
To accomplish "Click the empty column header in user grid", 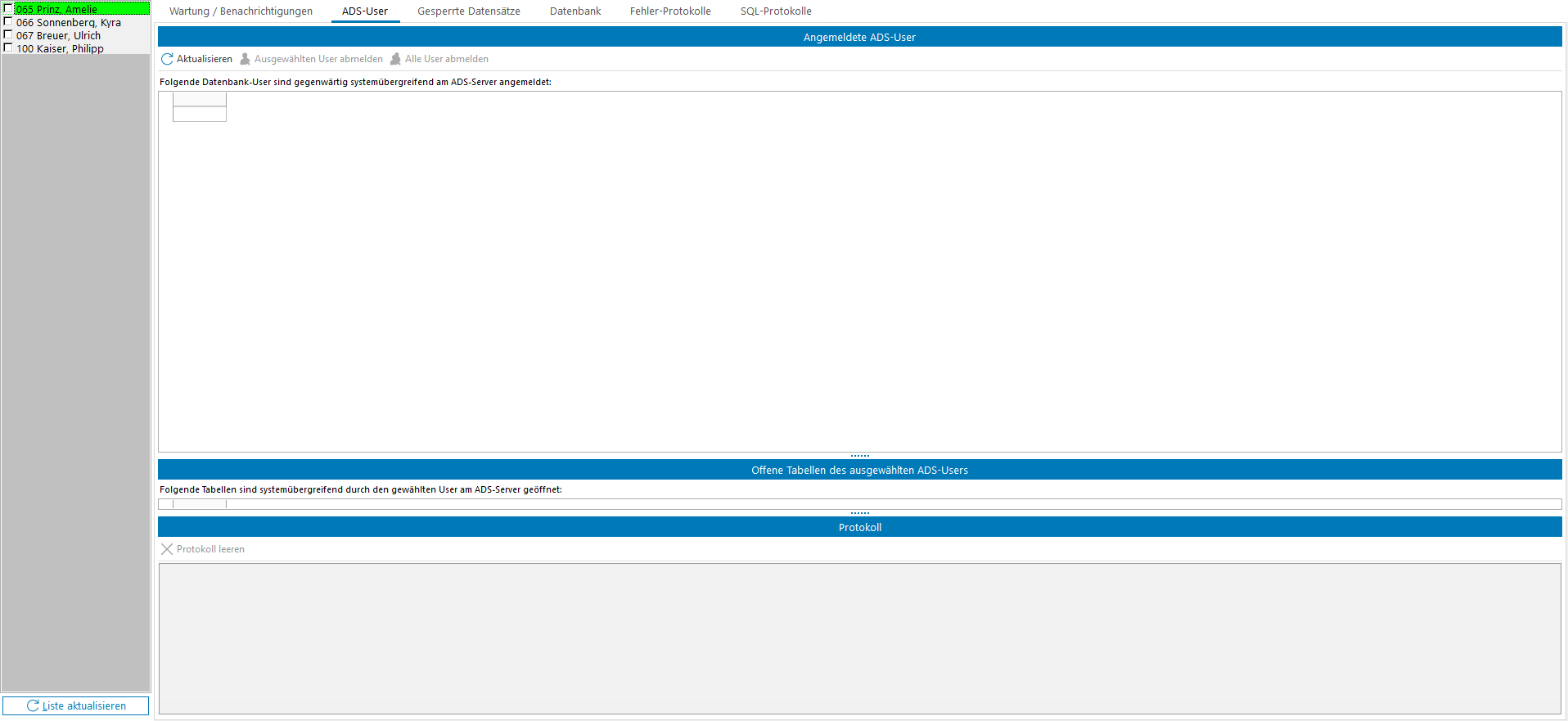I will (x=200, y=99).
